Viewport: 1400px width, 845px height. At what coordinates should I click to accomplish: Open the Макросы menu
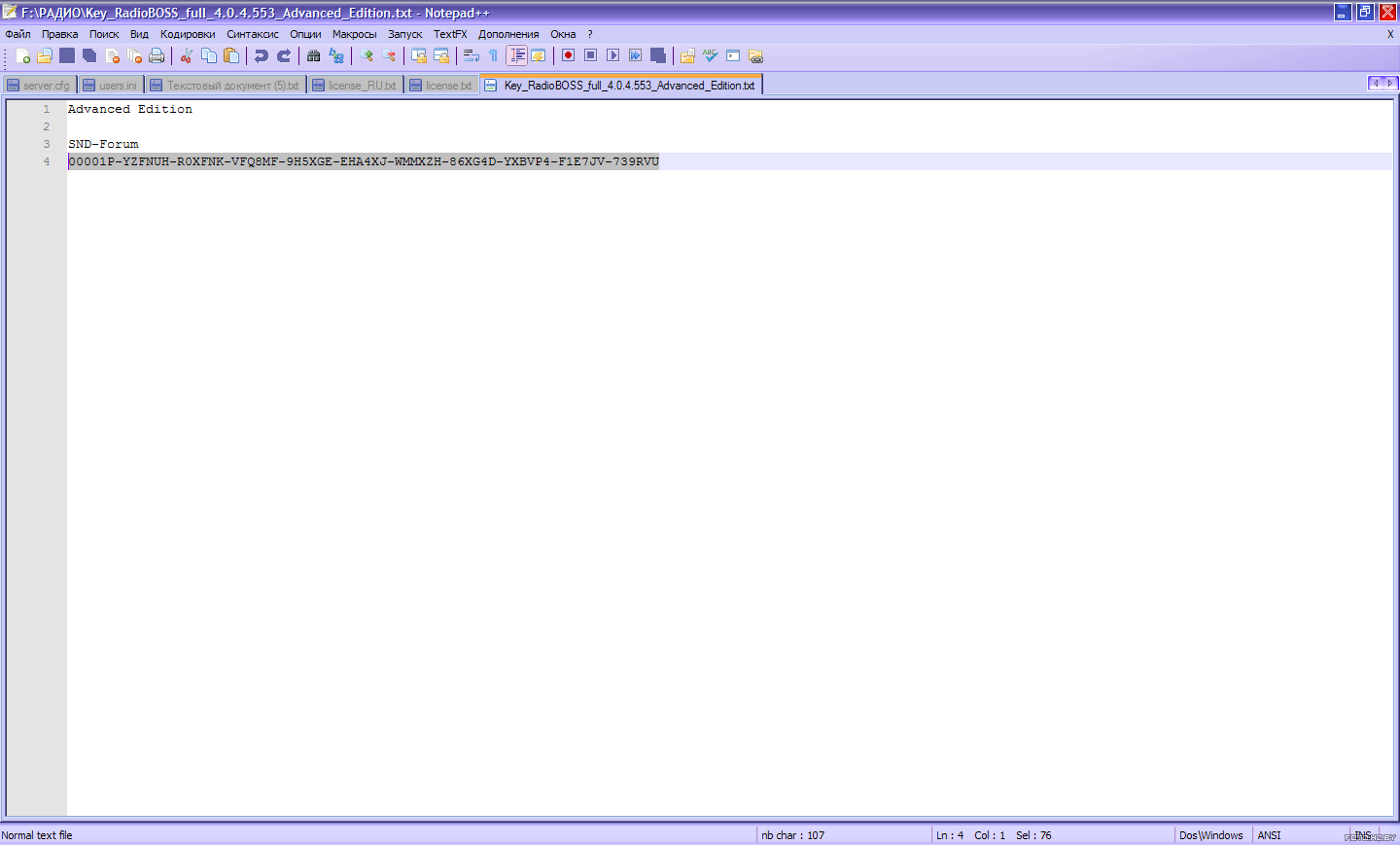pos(354,34)
